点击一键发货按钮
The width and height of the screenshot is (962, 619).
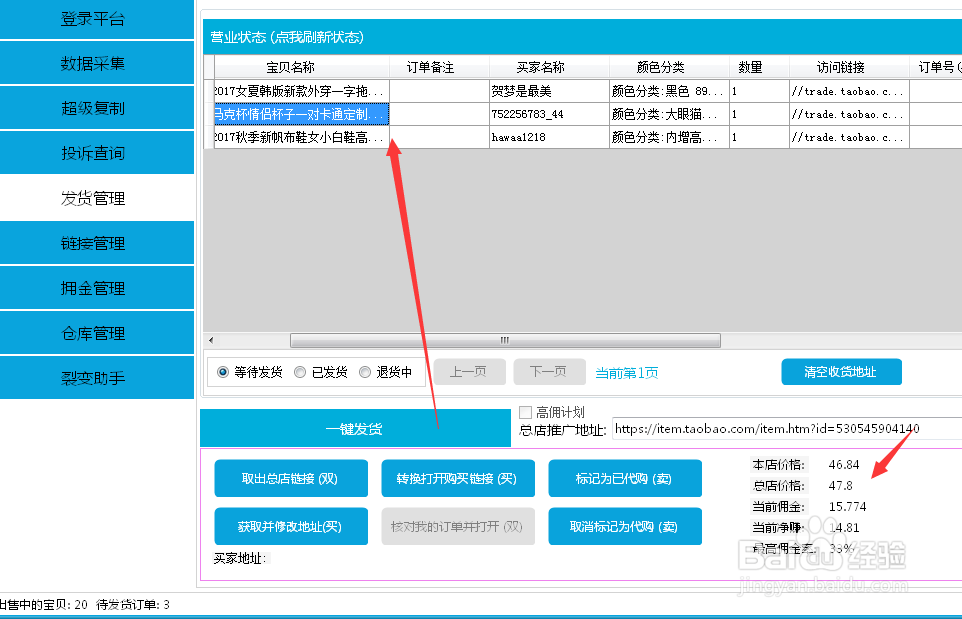point(355,427)
